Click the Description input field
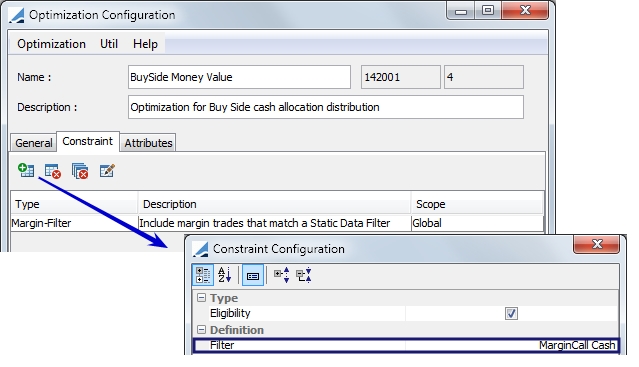The width and height of the screenshot is (639, 367). point(326,107)
